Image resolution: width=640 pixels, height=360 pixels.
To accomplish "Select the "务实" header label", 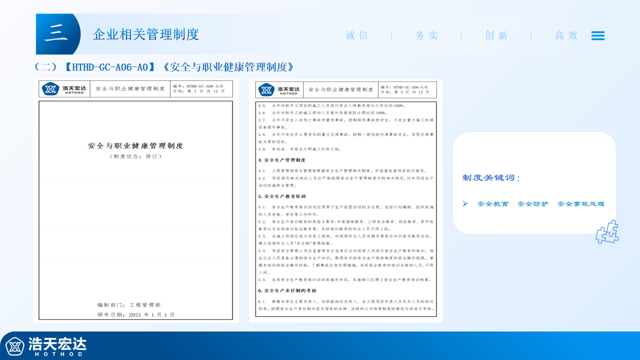I will [427, 36].
